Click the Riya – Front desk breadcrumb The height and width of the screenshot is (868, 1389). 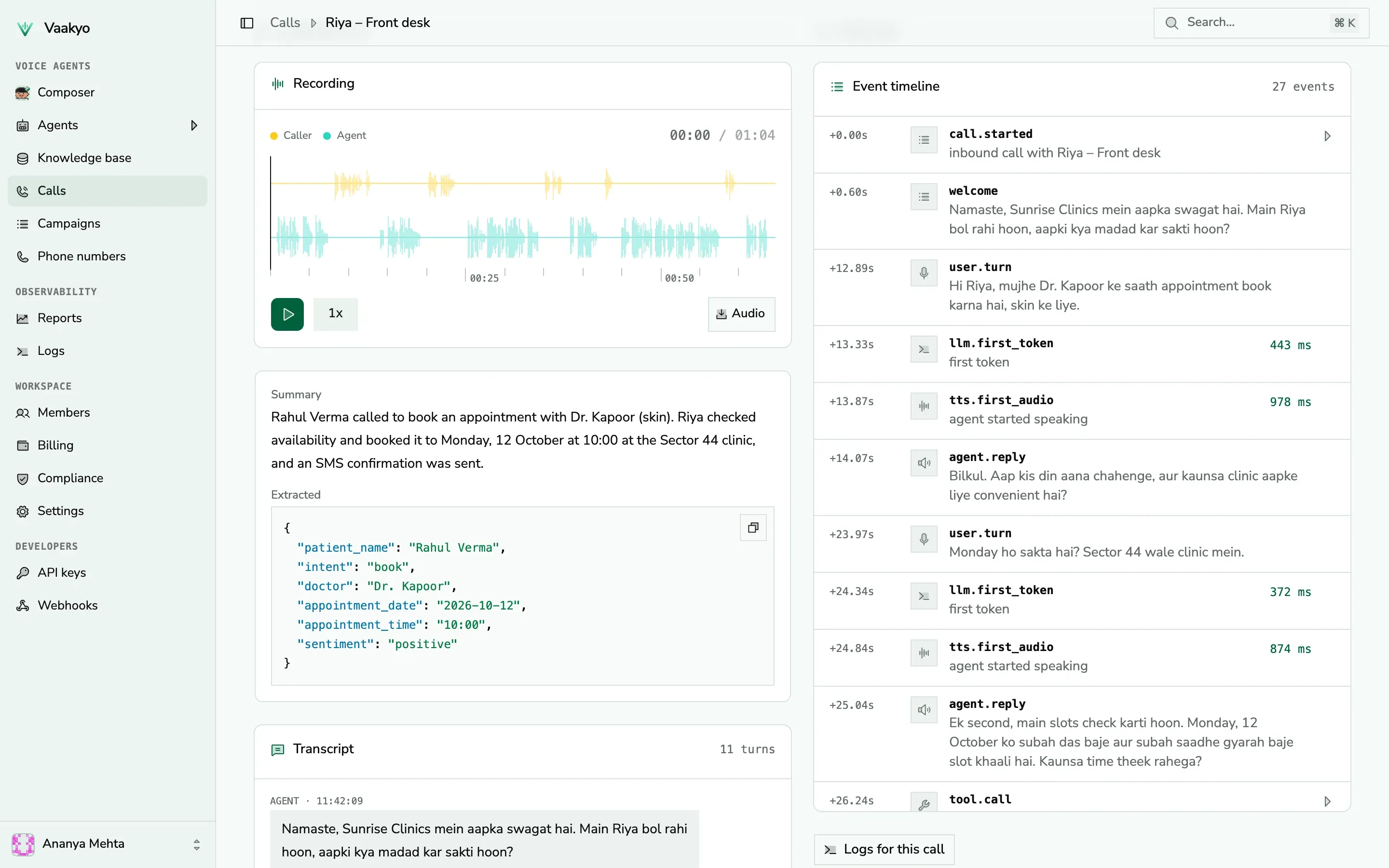pos(377,23)
